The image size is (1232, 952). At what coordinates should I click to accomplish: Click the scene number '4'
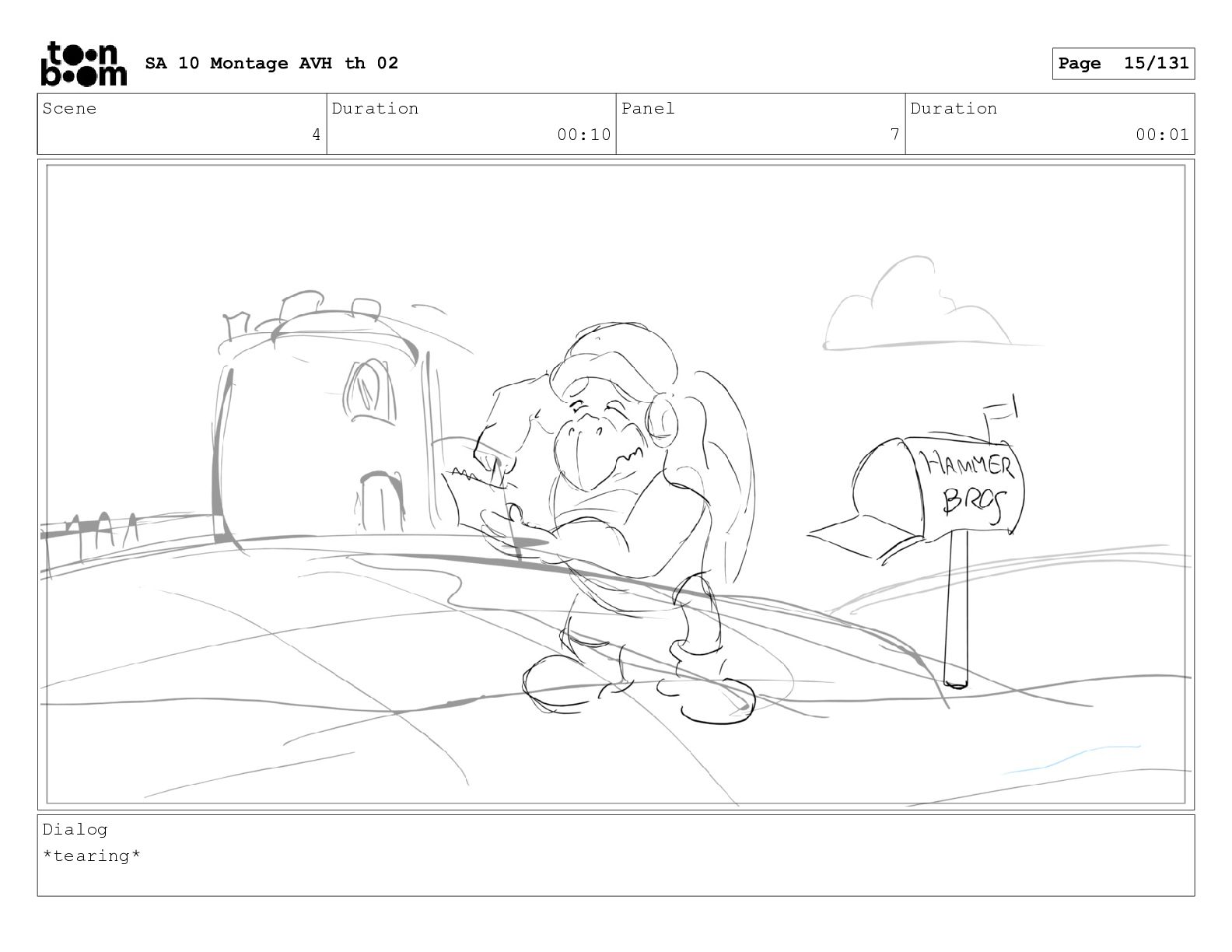tap(316, 135)
